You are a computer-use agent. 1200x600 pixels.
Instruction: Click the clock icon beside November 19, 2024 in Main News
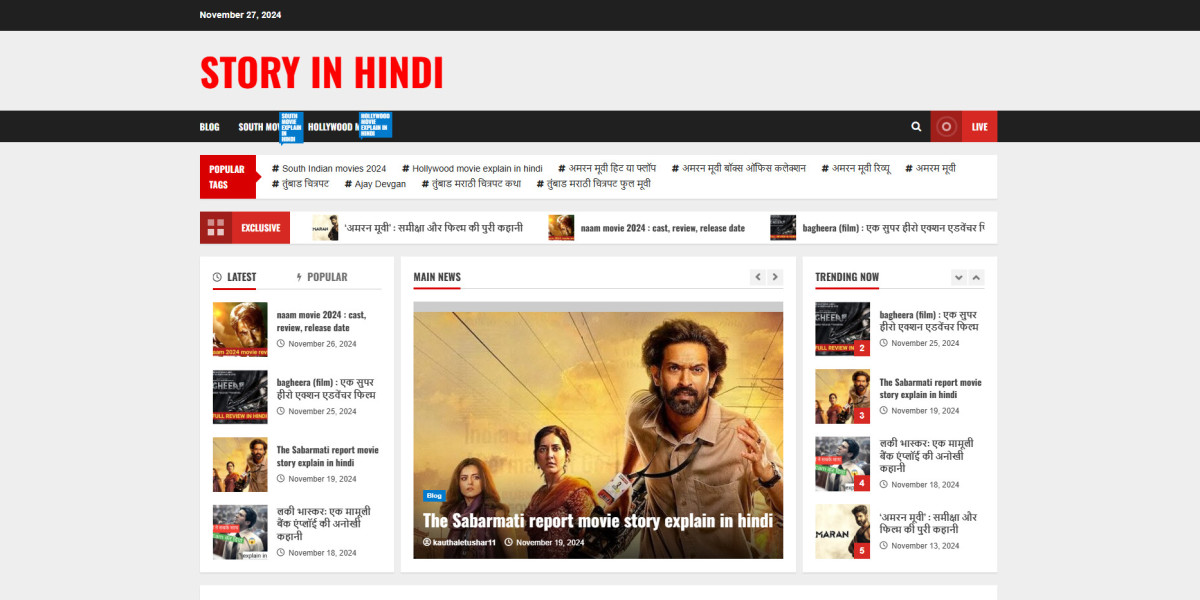coord(510,543)
